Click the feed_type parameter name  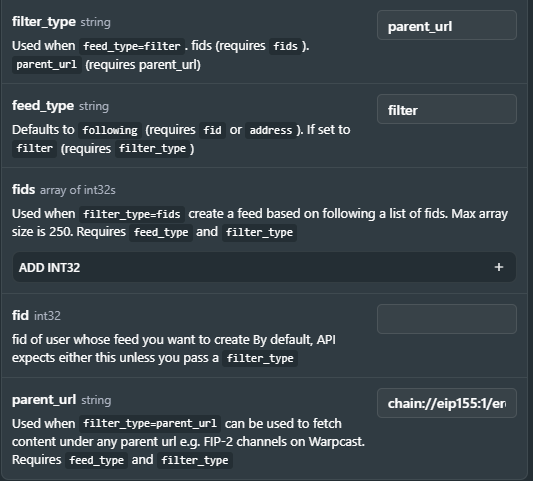tap(43, 106)
